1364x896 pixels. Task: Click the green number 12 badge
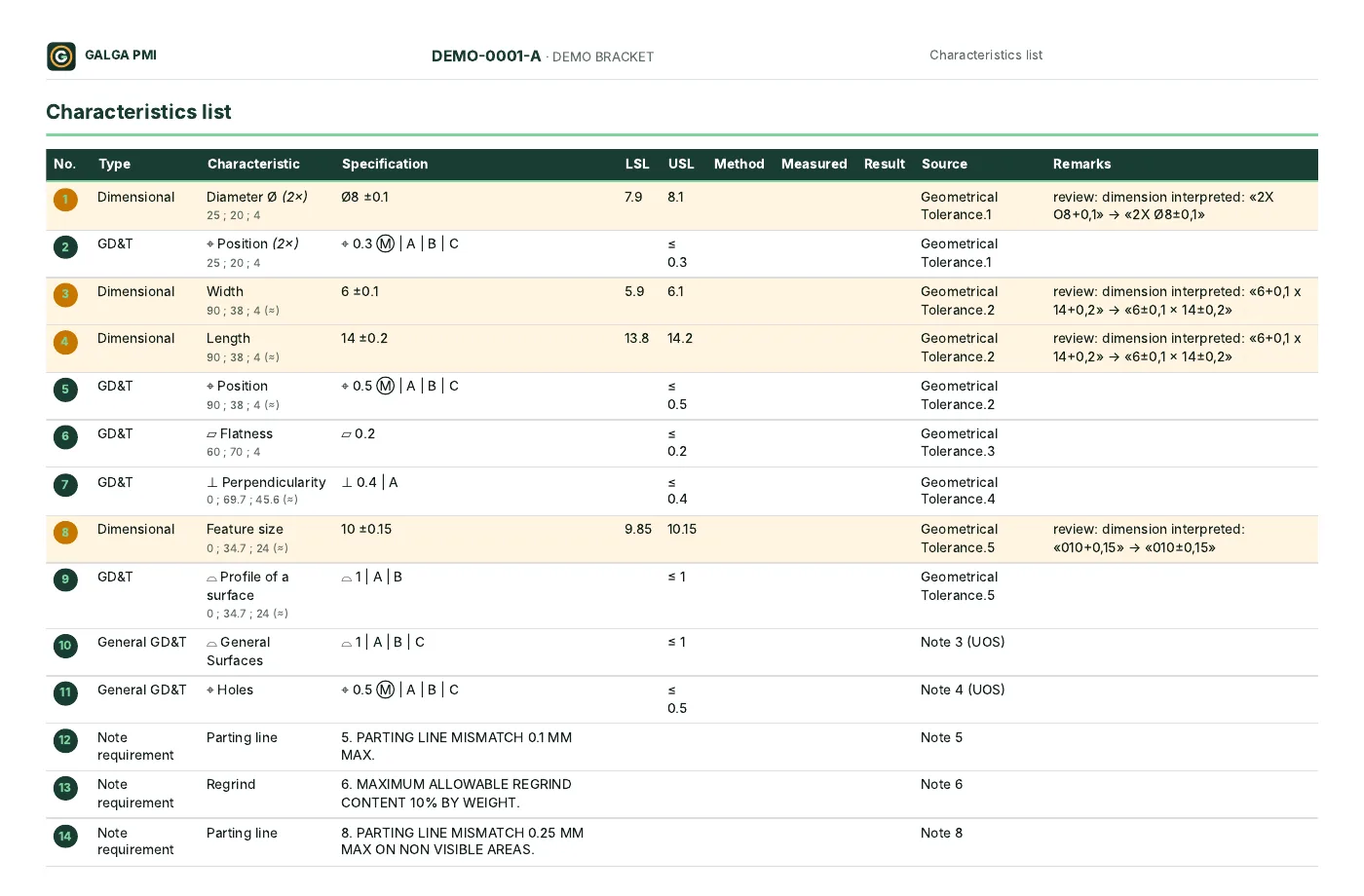click(65, 740)
